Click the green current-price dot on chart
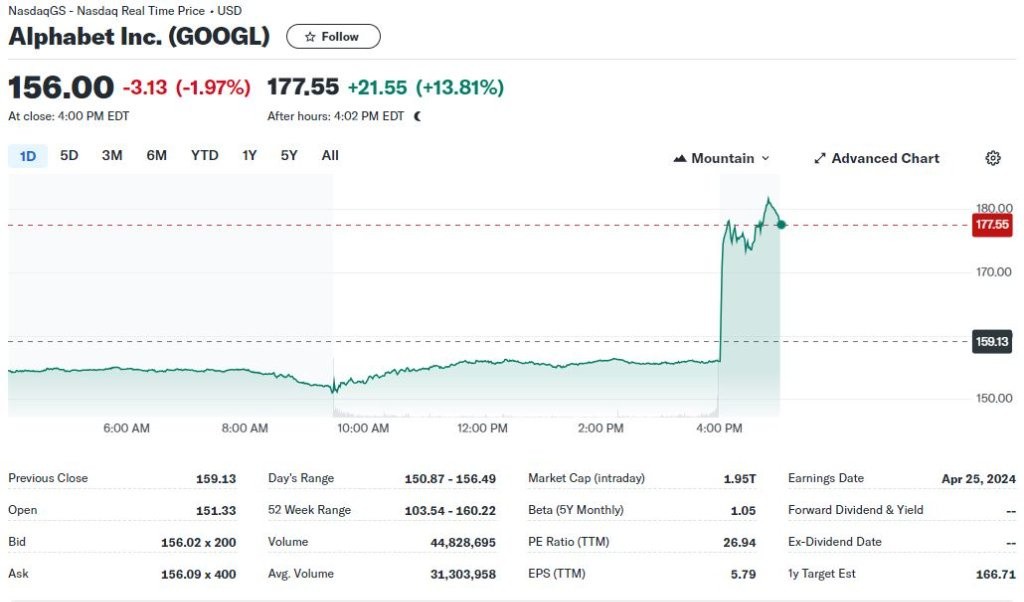This screenshot has width=1024, height=602. 780,224
